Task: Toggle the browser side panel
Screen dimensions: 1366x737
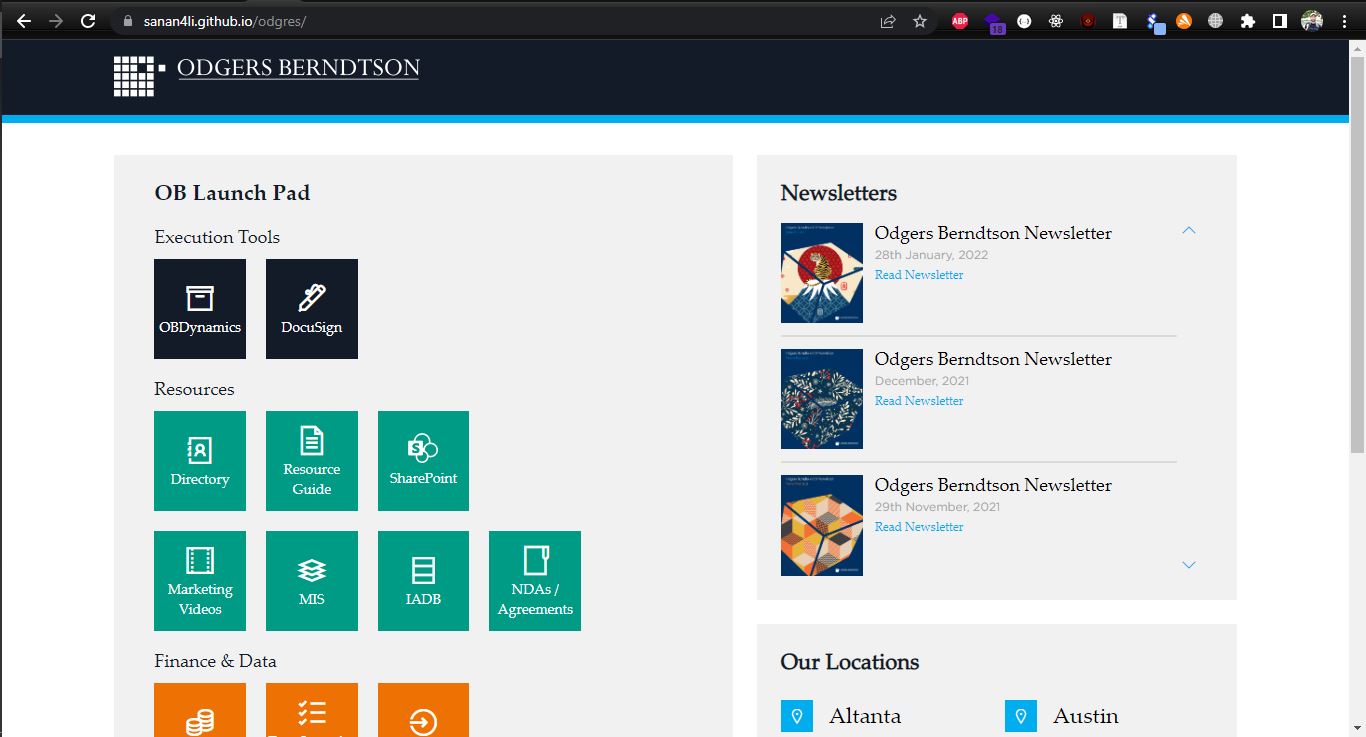Action: coord(1279,21)
